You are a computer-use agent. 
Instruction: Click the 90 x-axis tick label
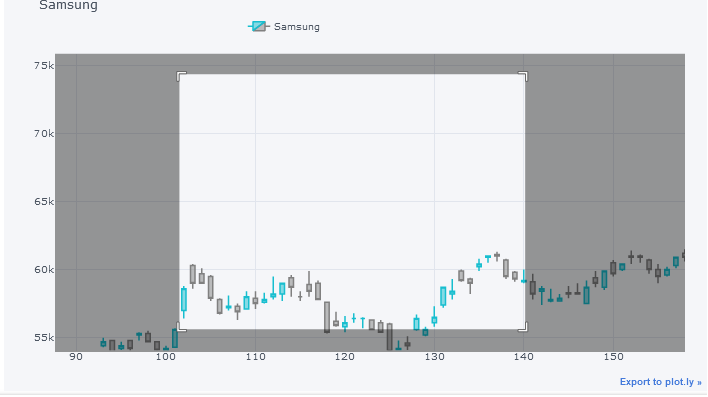[x=76, y=357]
